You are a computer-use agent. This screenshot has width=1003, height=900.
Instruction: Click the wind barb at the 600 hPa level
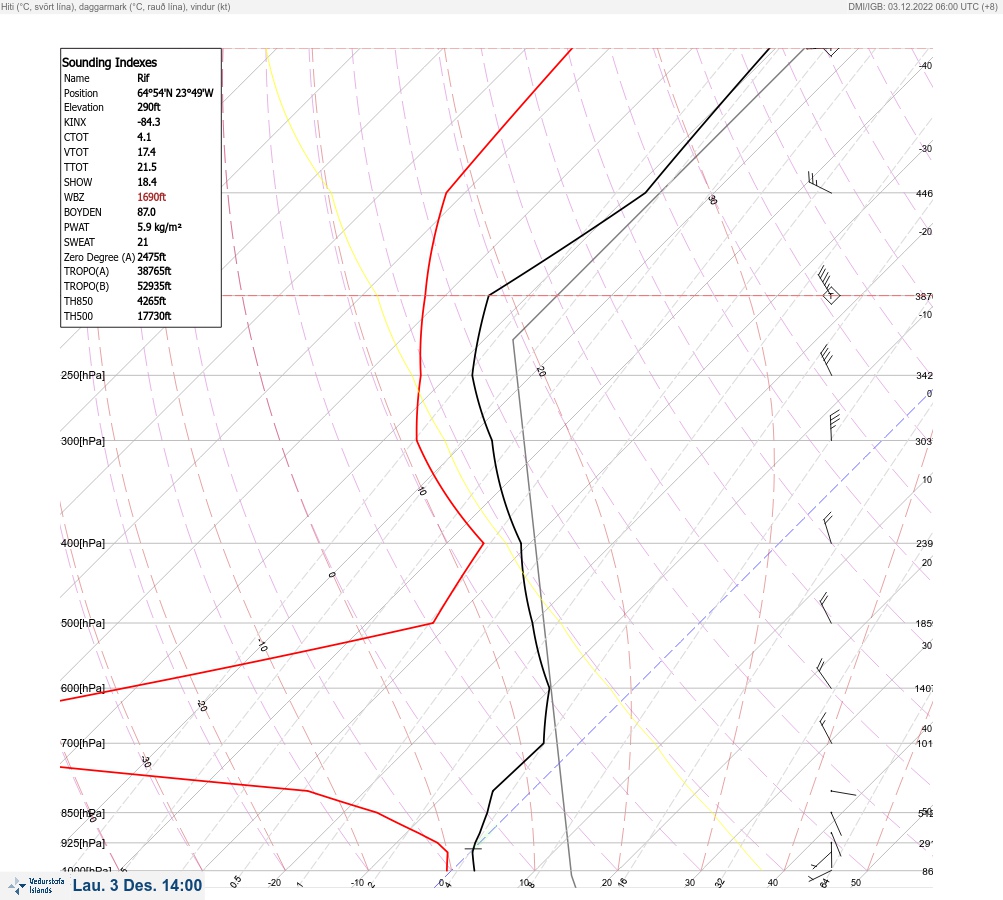(x=824, y=674)
